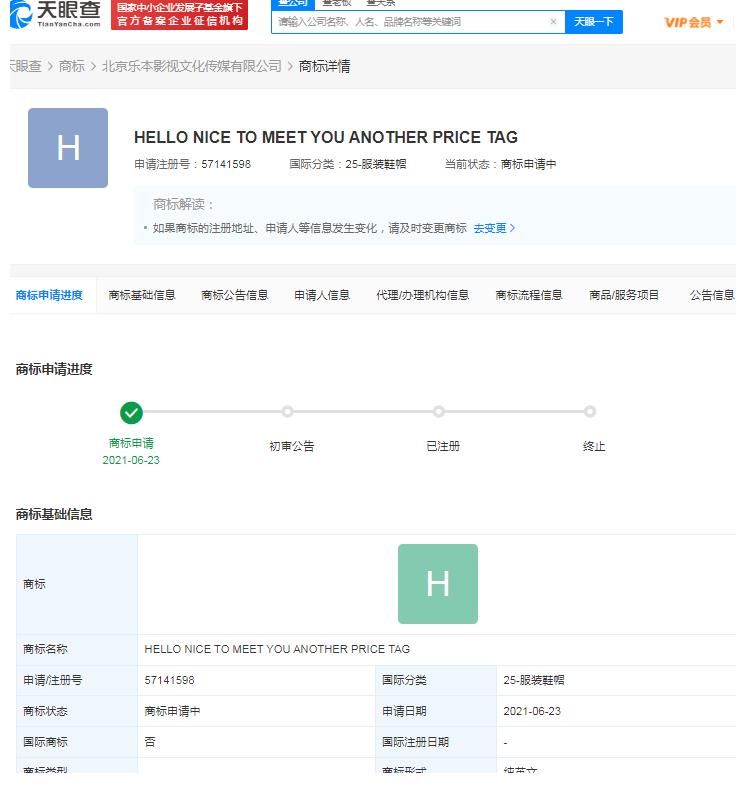Click header text 申请注册号：57141598

[192, 164]
